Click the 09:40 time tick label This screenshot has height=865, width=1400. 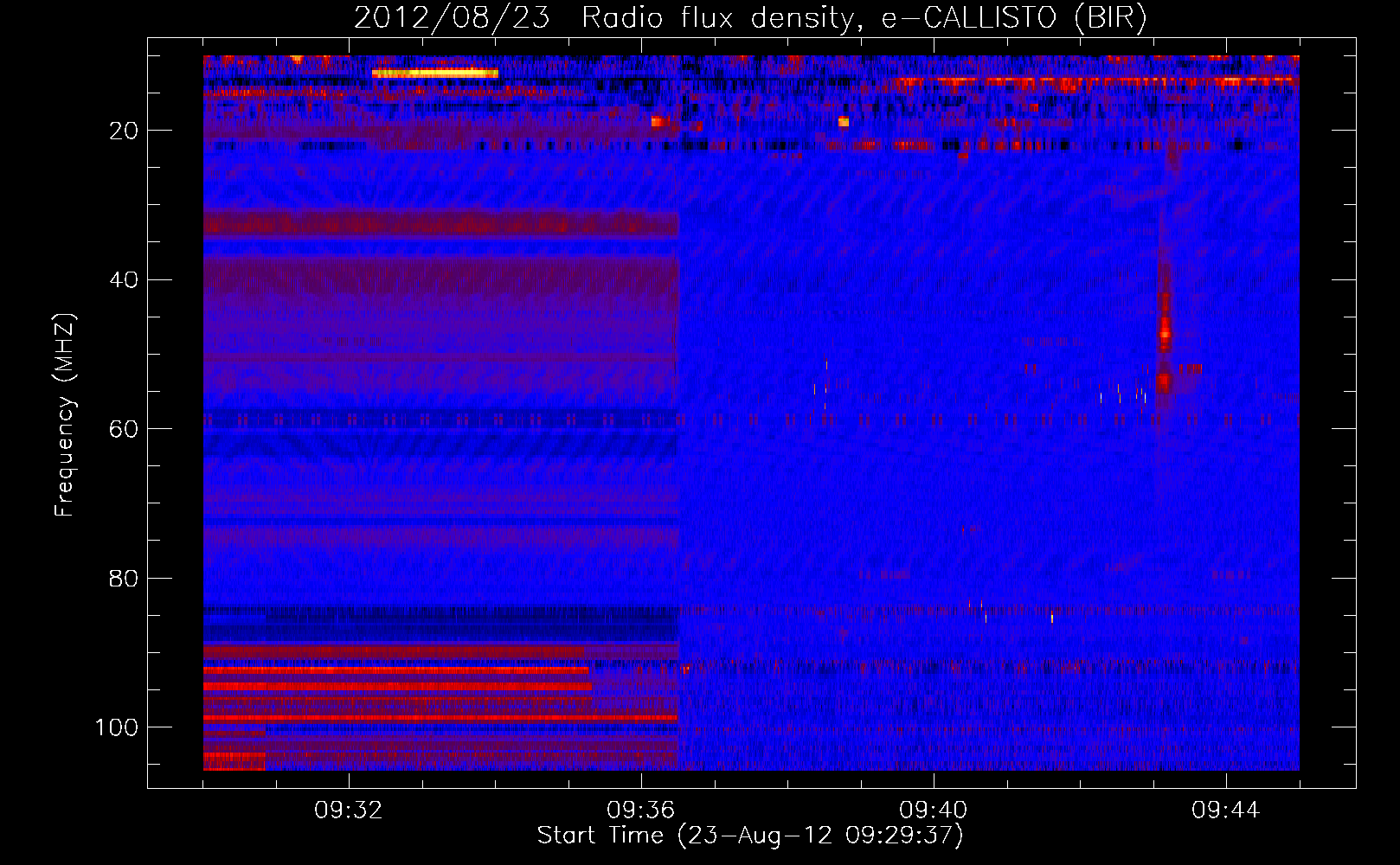tap(934, 811)
